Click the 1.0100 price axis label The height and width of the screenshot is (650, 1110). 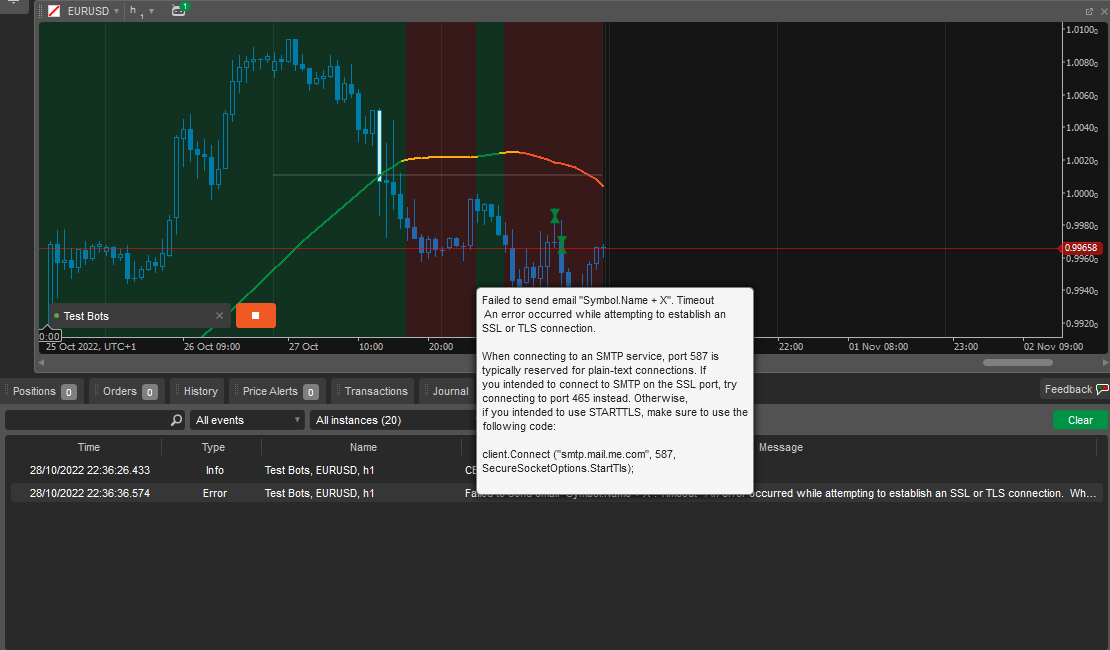[x=1082, y=30]
